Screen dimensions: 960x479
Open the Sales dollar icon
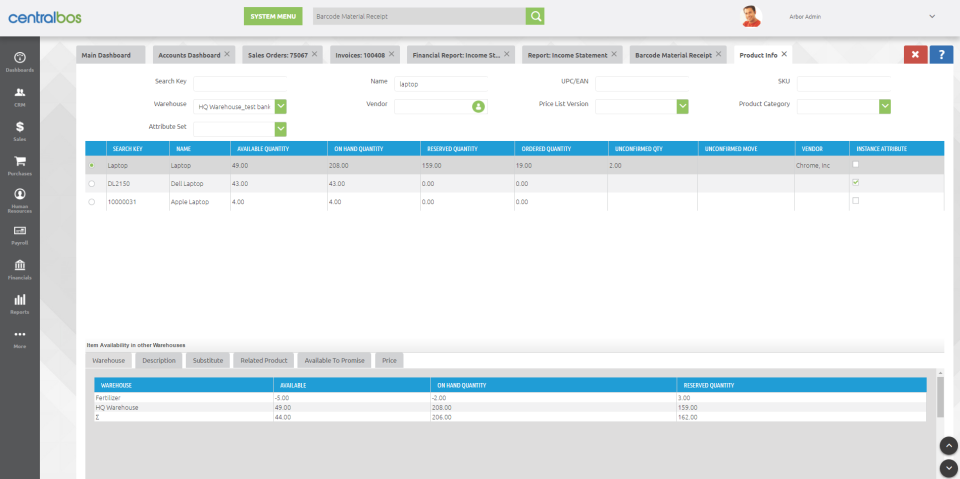[20, 127]
